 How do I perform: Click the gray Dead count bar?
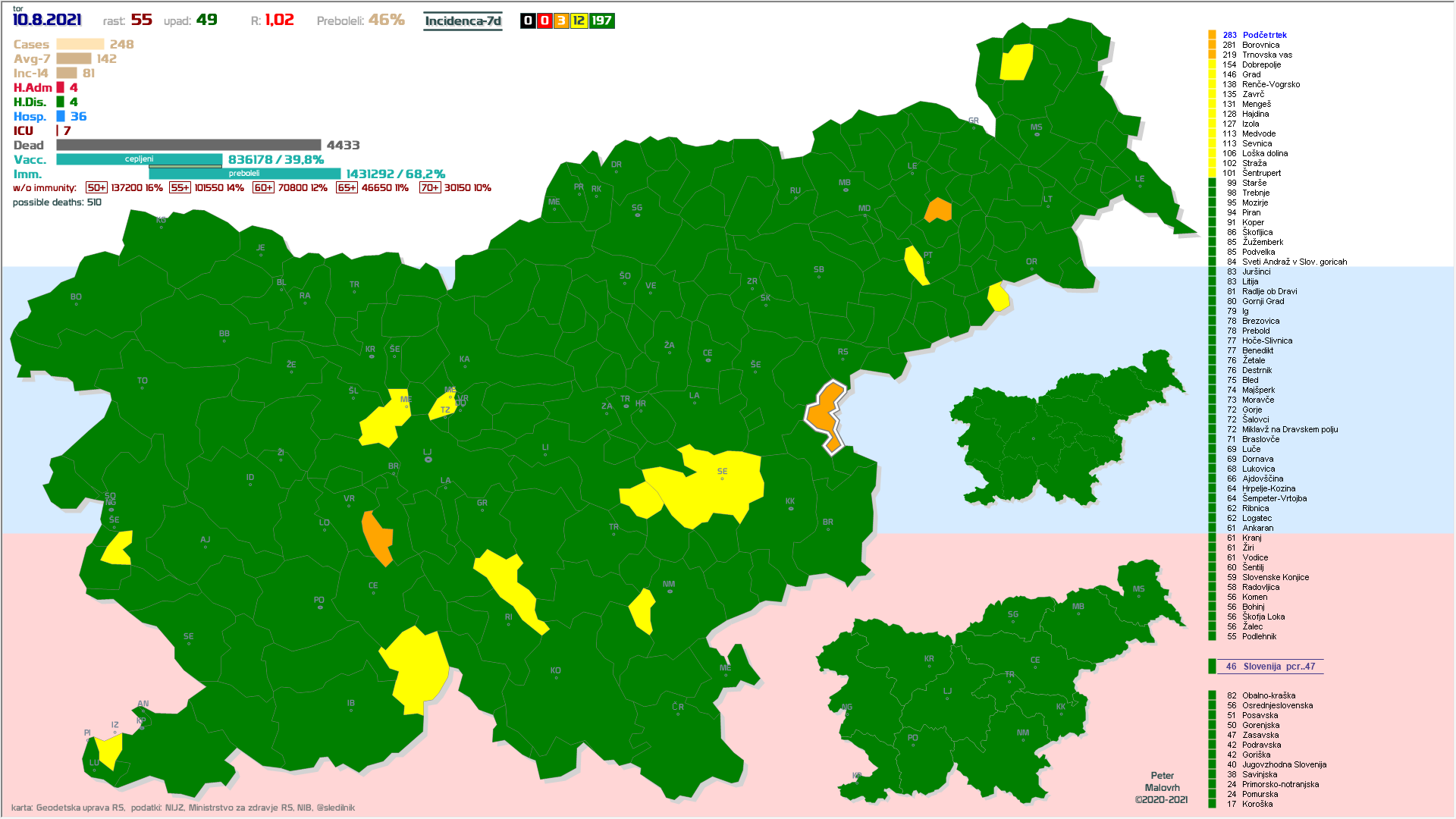click(x=188, y=145)
